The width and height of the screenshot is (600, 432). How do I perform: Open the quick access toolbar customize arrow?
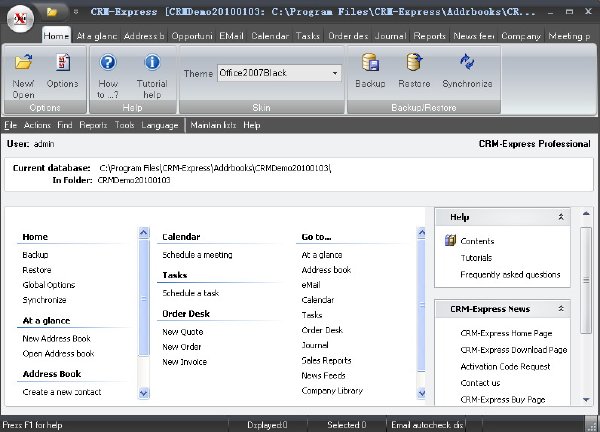(x=76, y=12)
